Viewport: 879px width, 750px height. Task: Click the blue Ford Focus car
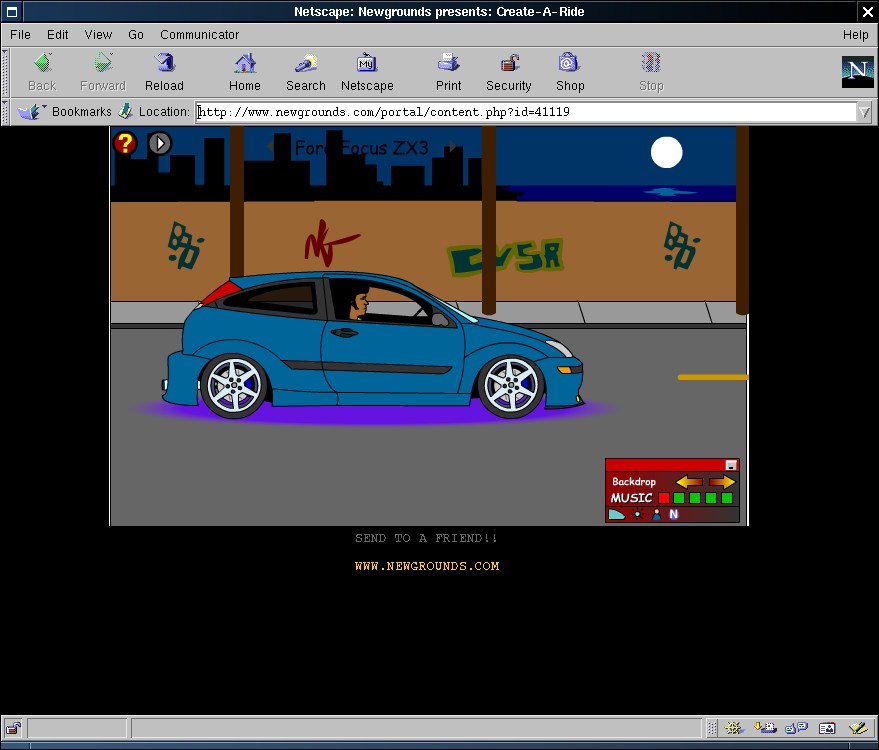point(373,345)
